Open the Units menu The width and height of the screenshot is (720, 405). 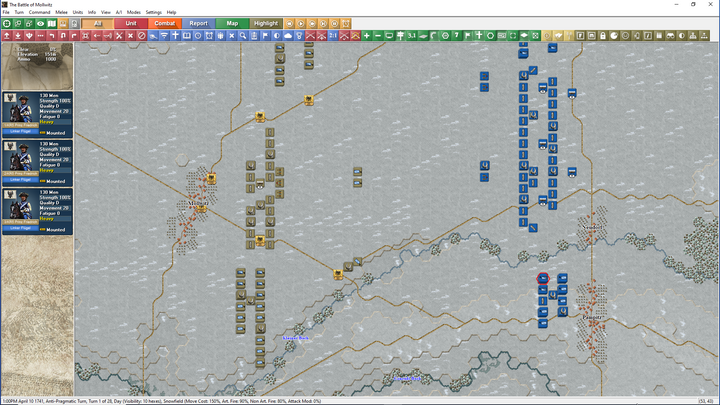point(78,12)
